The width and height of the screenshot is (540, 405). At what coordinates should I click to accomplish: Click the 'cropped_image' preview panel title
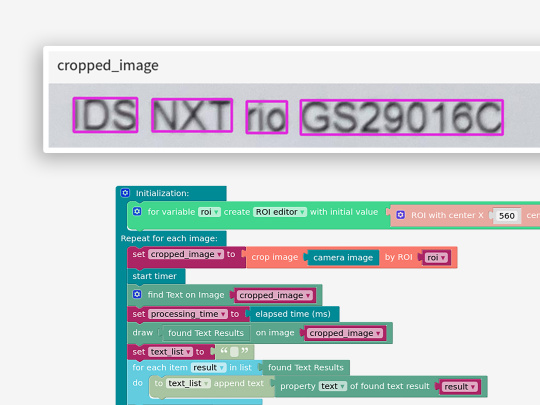[x=108, y=65]
